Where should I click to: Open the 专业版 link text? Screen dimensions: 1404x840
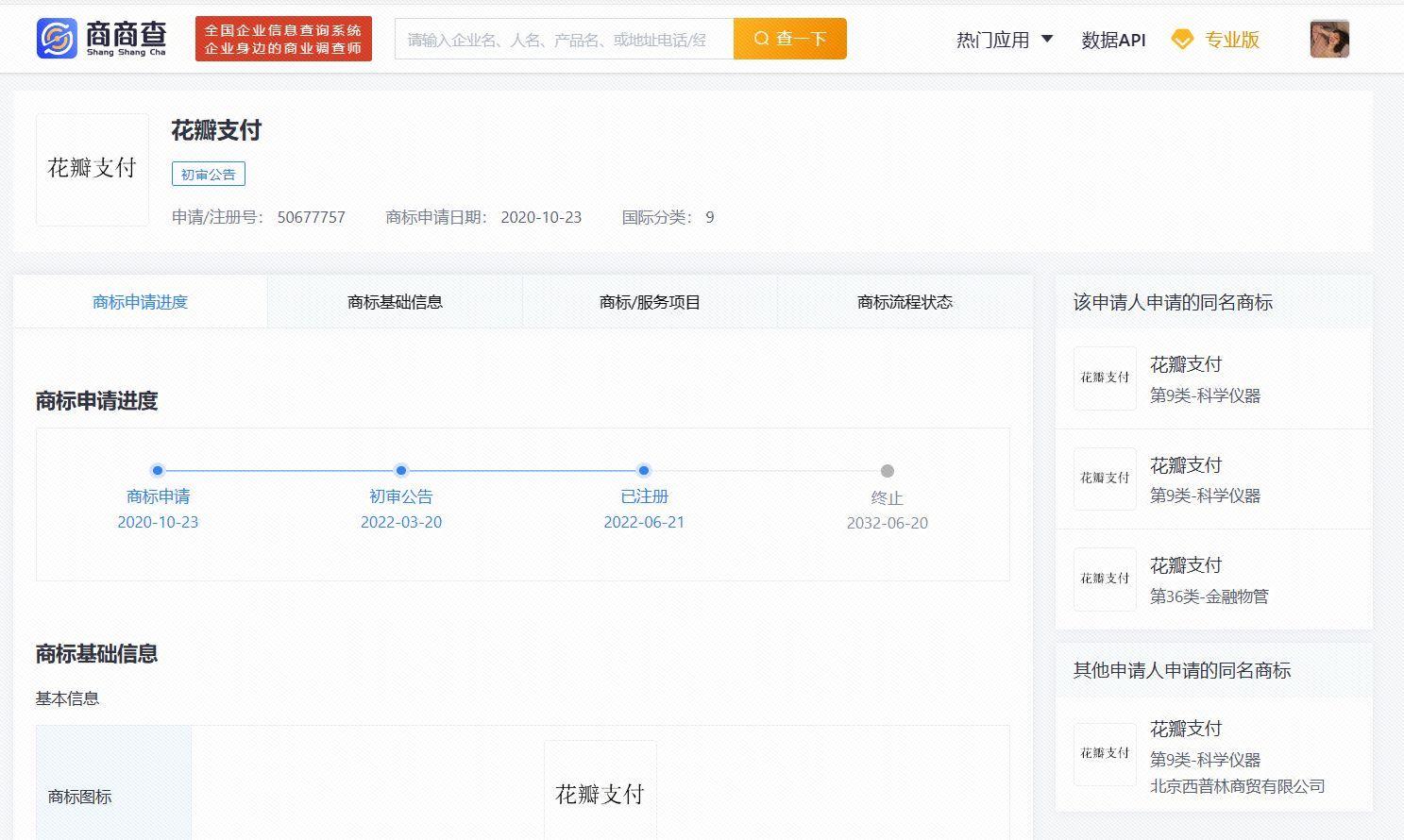1232,40
